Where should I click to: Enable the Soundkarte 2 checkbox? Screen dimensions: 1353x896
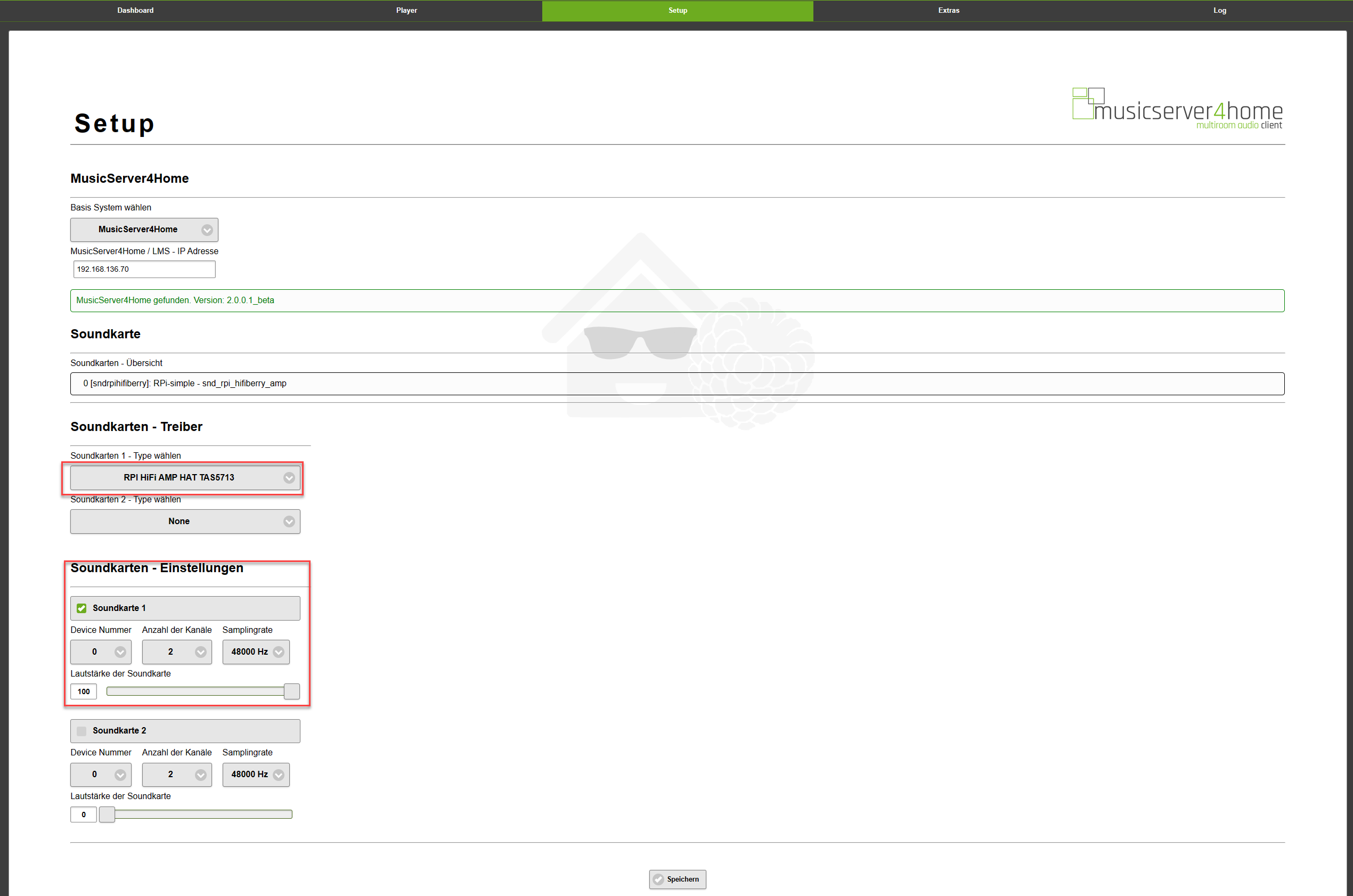[81, 731]
